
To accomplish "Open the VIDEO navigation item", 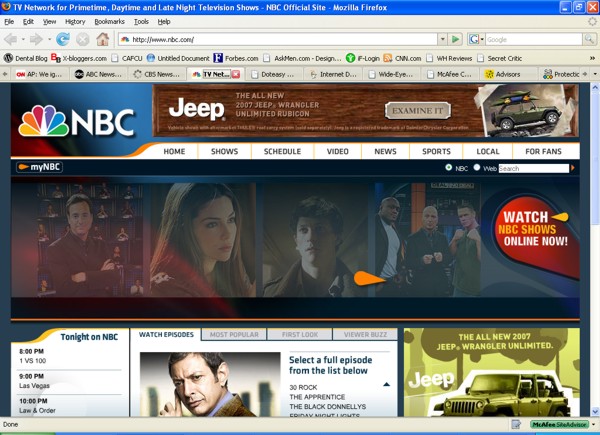I will pos(338,152).
